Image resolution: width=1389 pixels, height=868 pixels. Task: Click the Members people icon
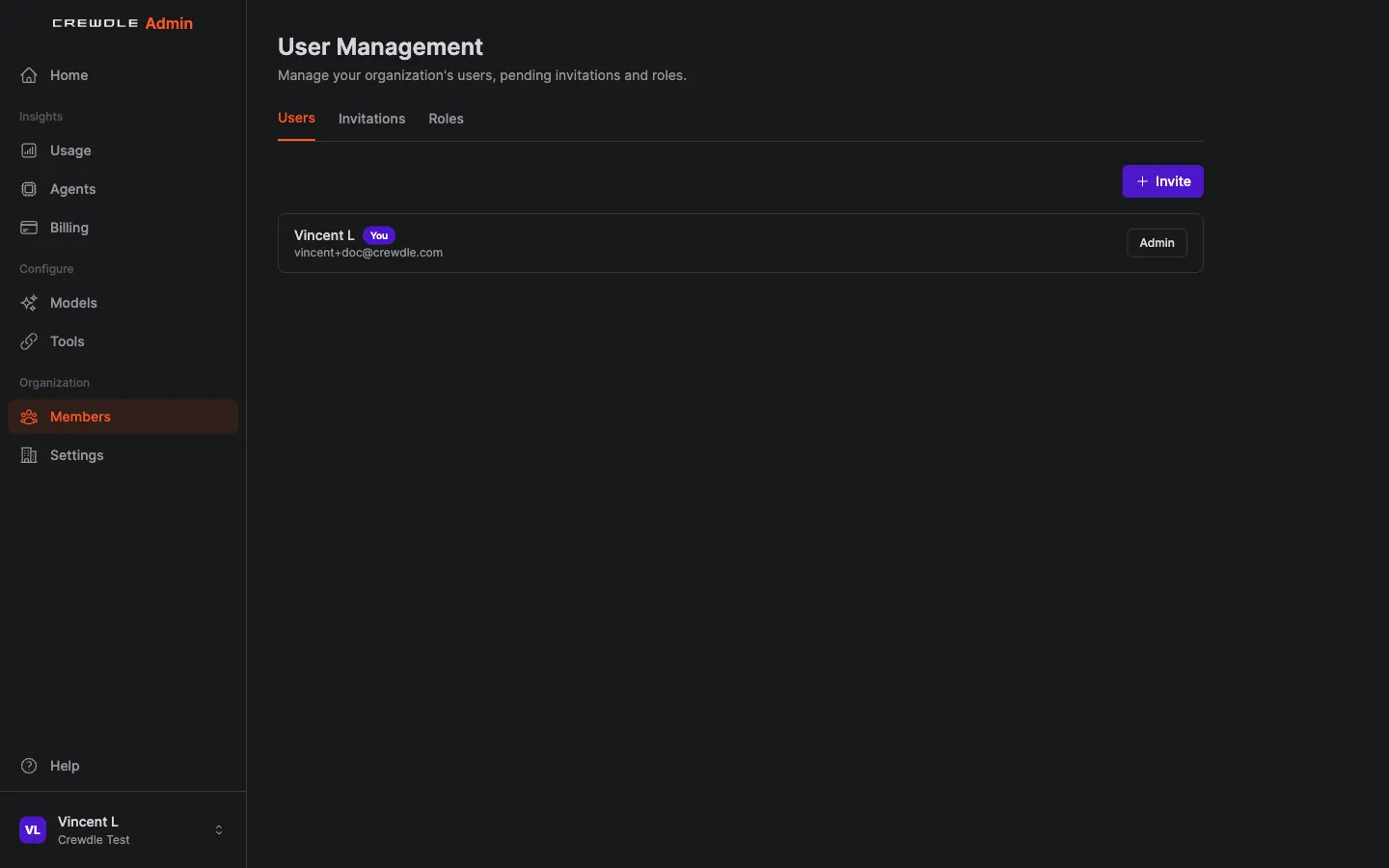point(29,417)
